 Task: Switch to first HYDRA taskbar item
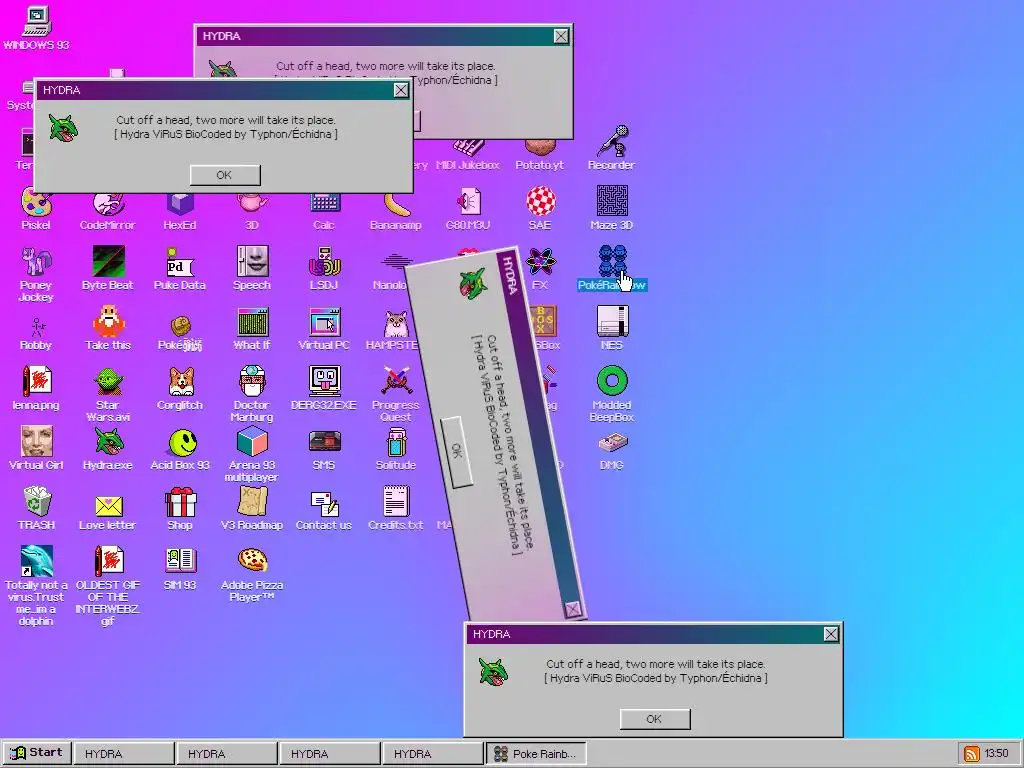point(124,754)
